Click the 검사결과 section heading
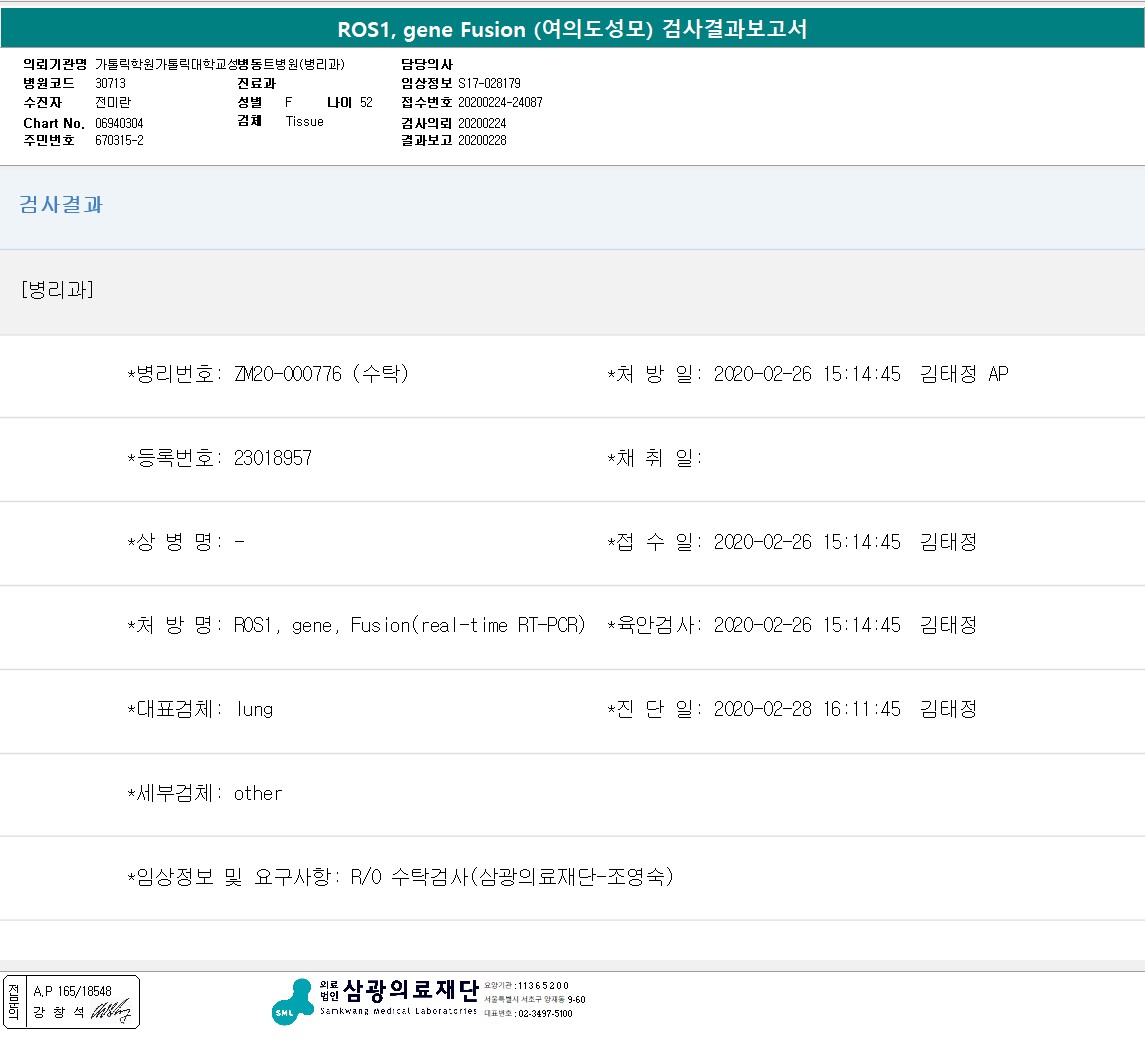The width and height of the screenshot is (1145, 1040). pyautogui.click(x=61, y=204)
